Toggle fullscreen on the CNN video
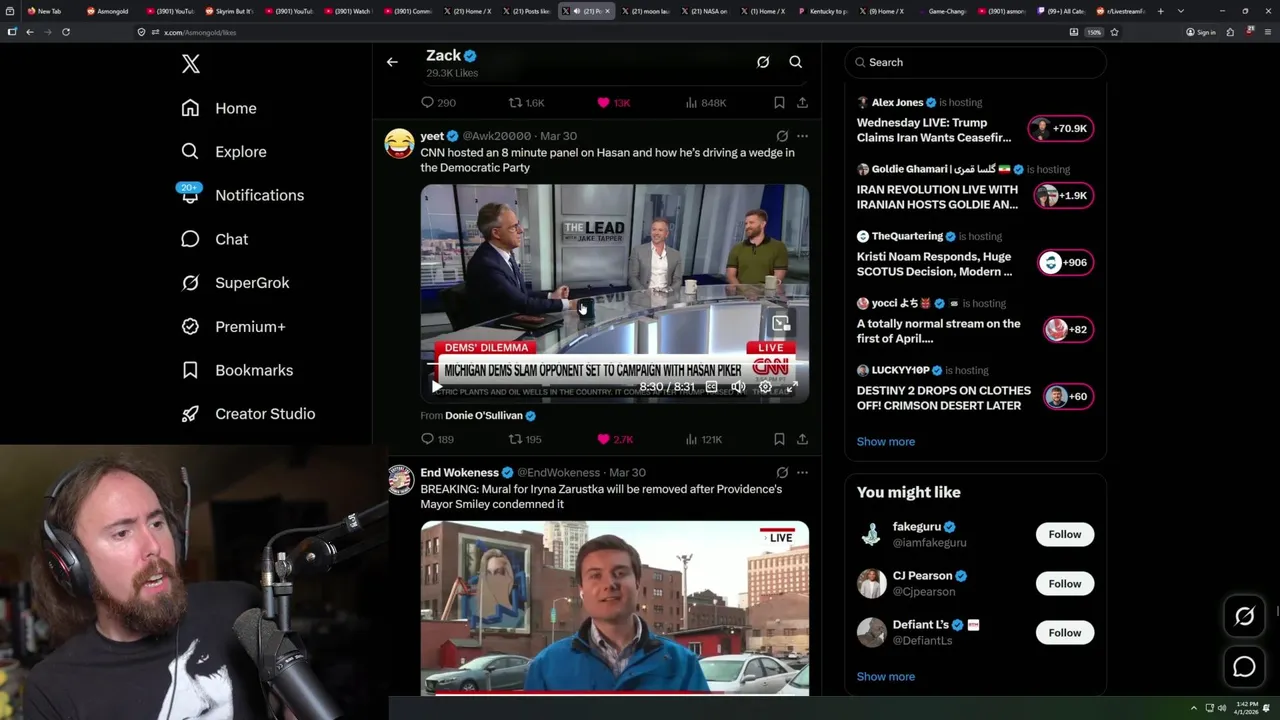The height and width of the screenshot is (720, 1280). pos(792,387)
